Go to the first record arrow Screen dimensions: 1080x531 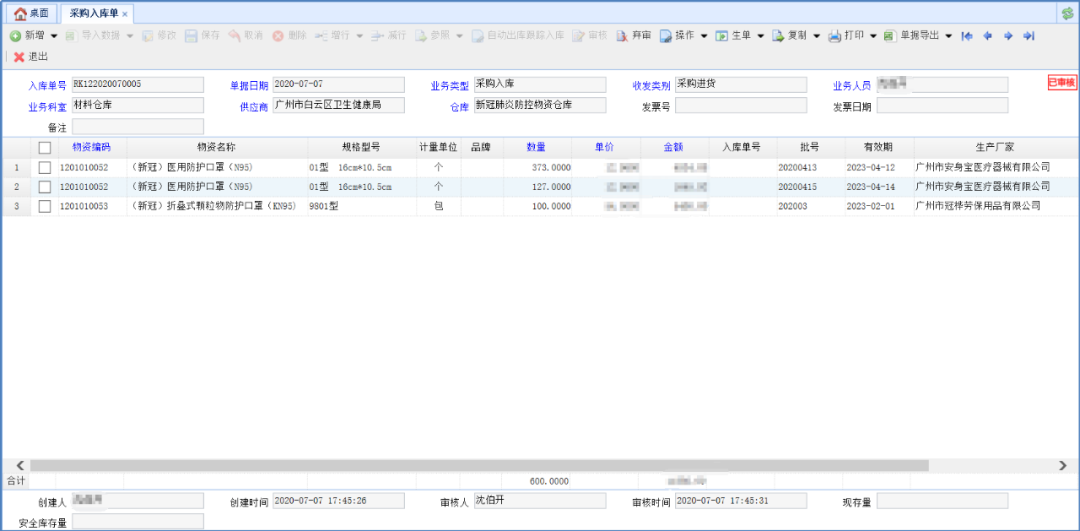point(967,36)
